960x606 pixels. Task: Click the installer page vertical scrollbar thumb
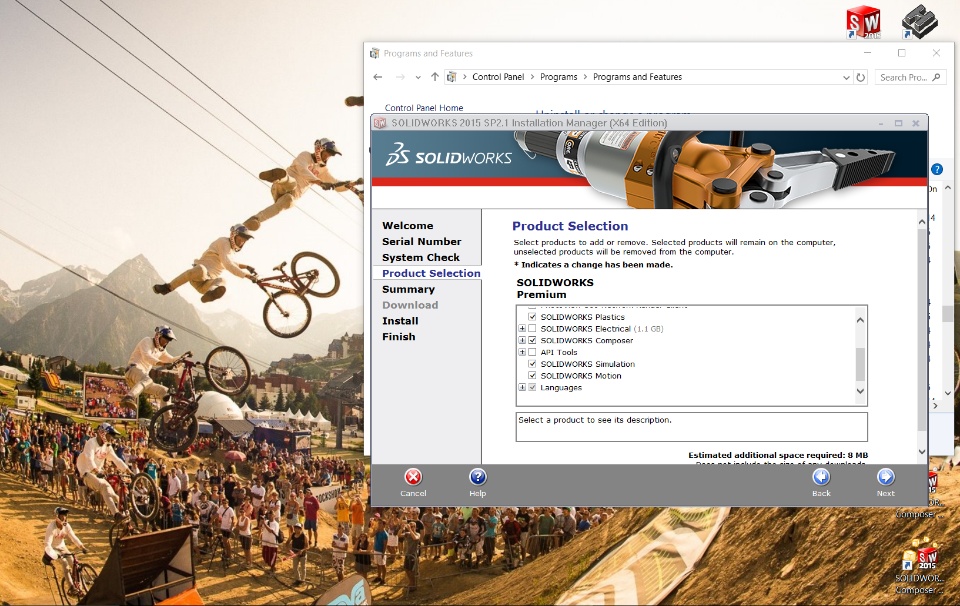922,331
